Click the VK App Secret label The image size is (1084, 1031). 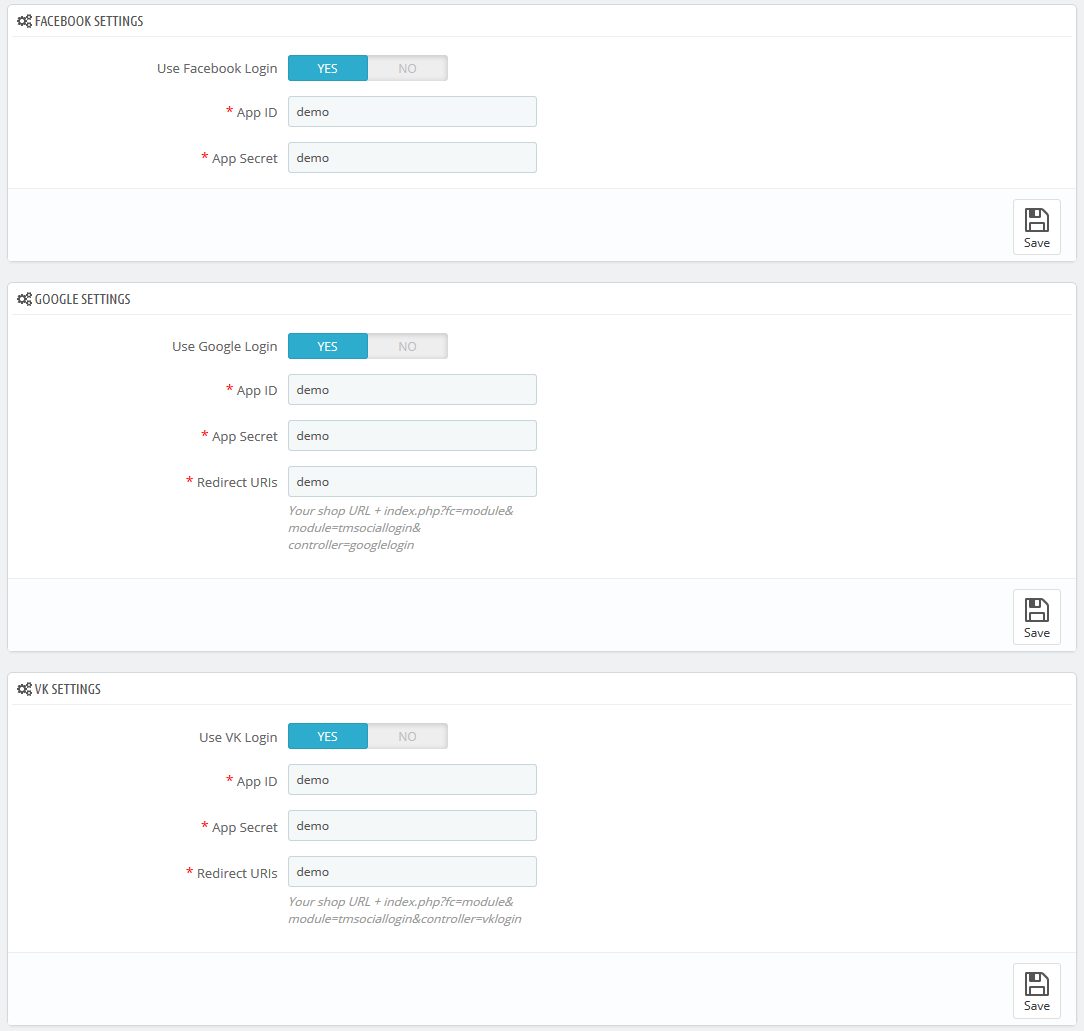click(x=245, y=827)
